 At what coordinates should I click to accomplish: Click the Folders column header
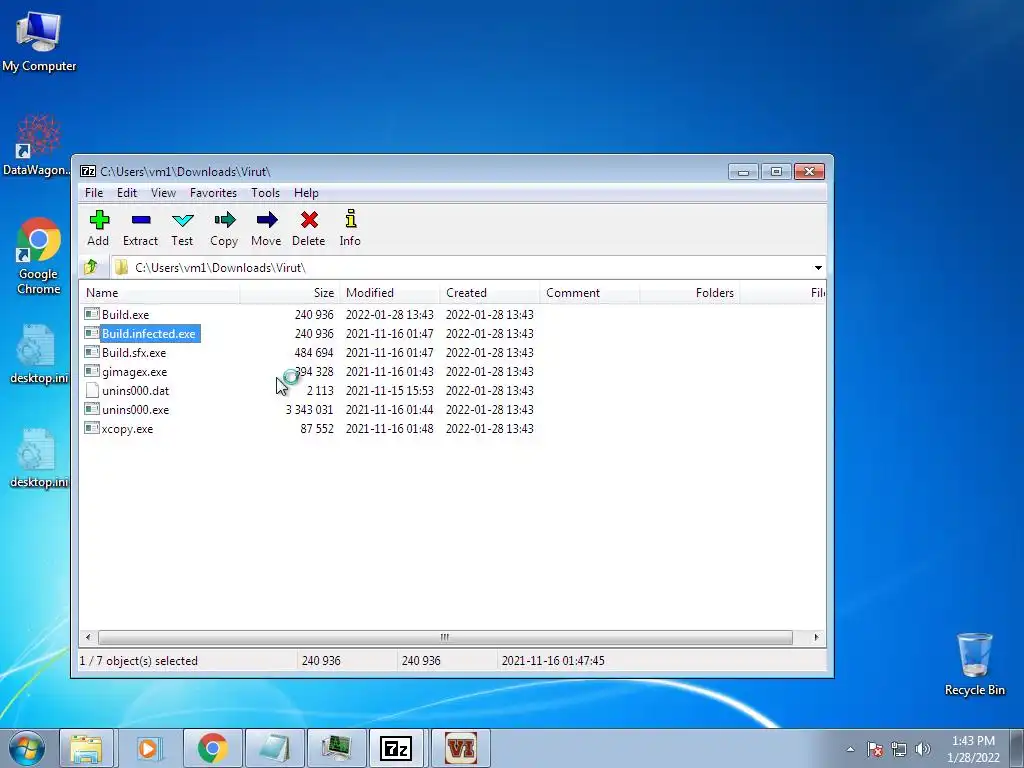(690, 293)
